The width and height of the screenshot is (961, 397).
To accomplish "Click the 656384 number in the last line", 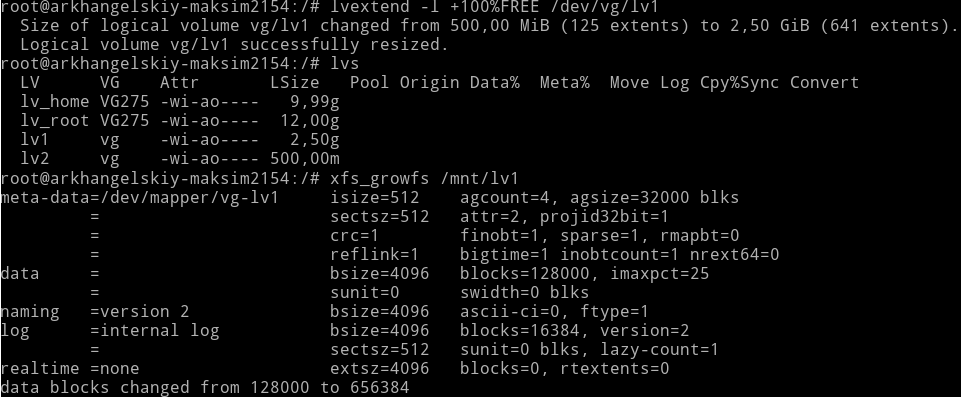I will (380, 388).
